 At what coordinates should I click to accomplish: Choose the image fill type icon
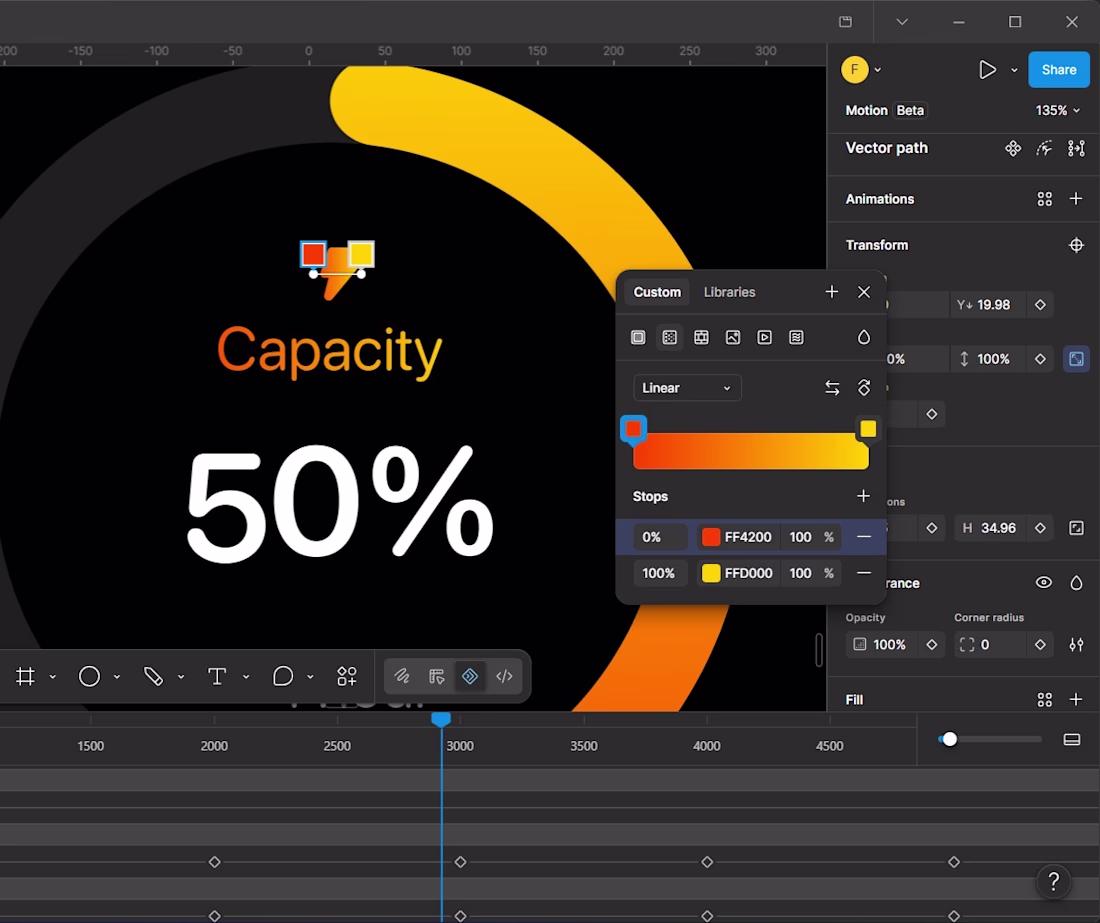732,337
